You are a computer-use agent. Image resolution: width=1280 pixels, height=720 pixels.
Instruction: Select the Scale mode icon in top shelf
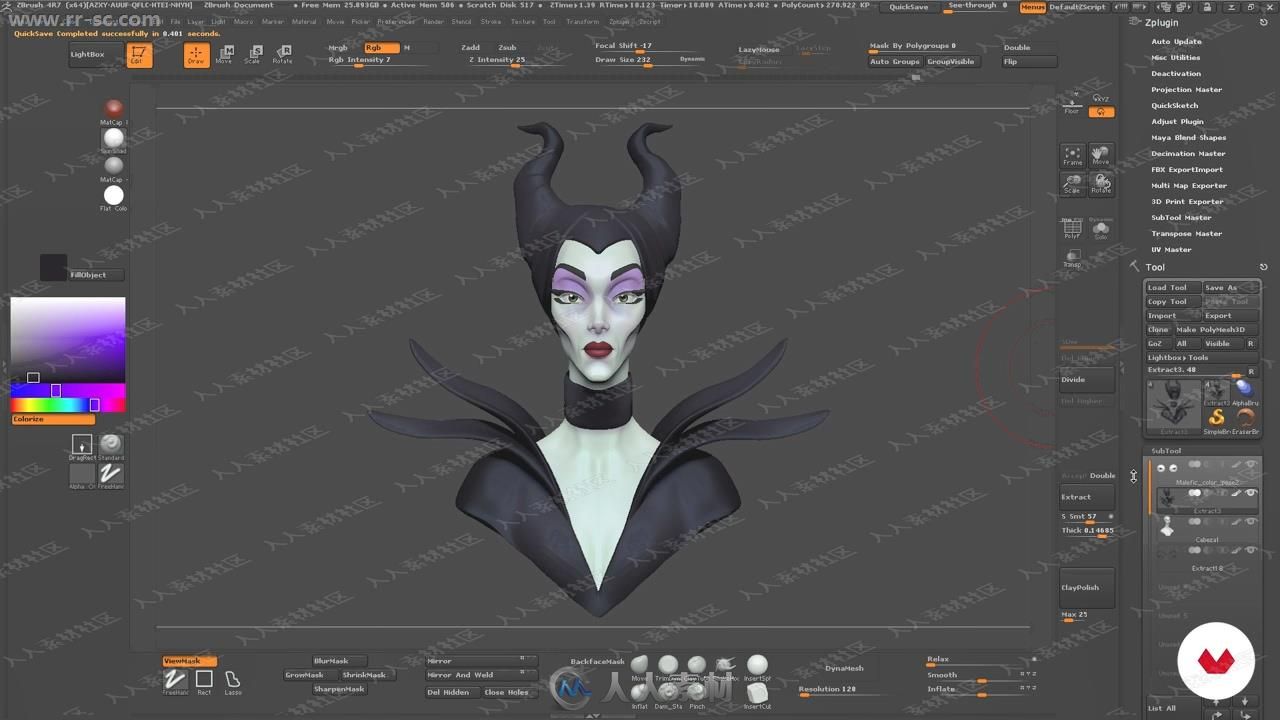coord(253,54)
